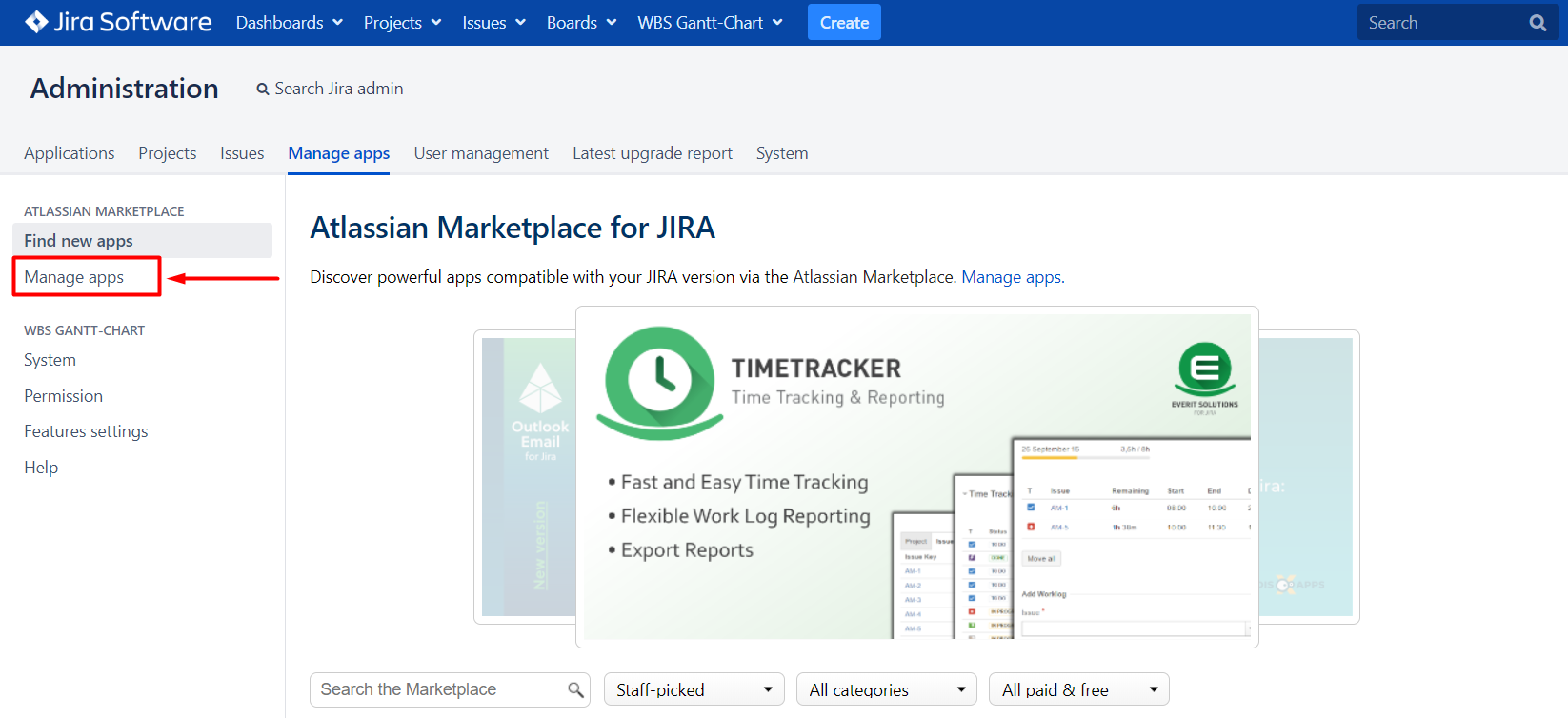Viewport: 1568px width, 718px height.
Task: Click the Marketplace search magnifier icon
Action: click(x=575, y=689)
